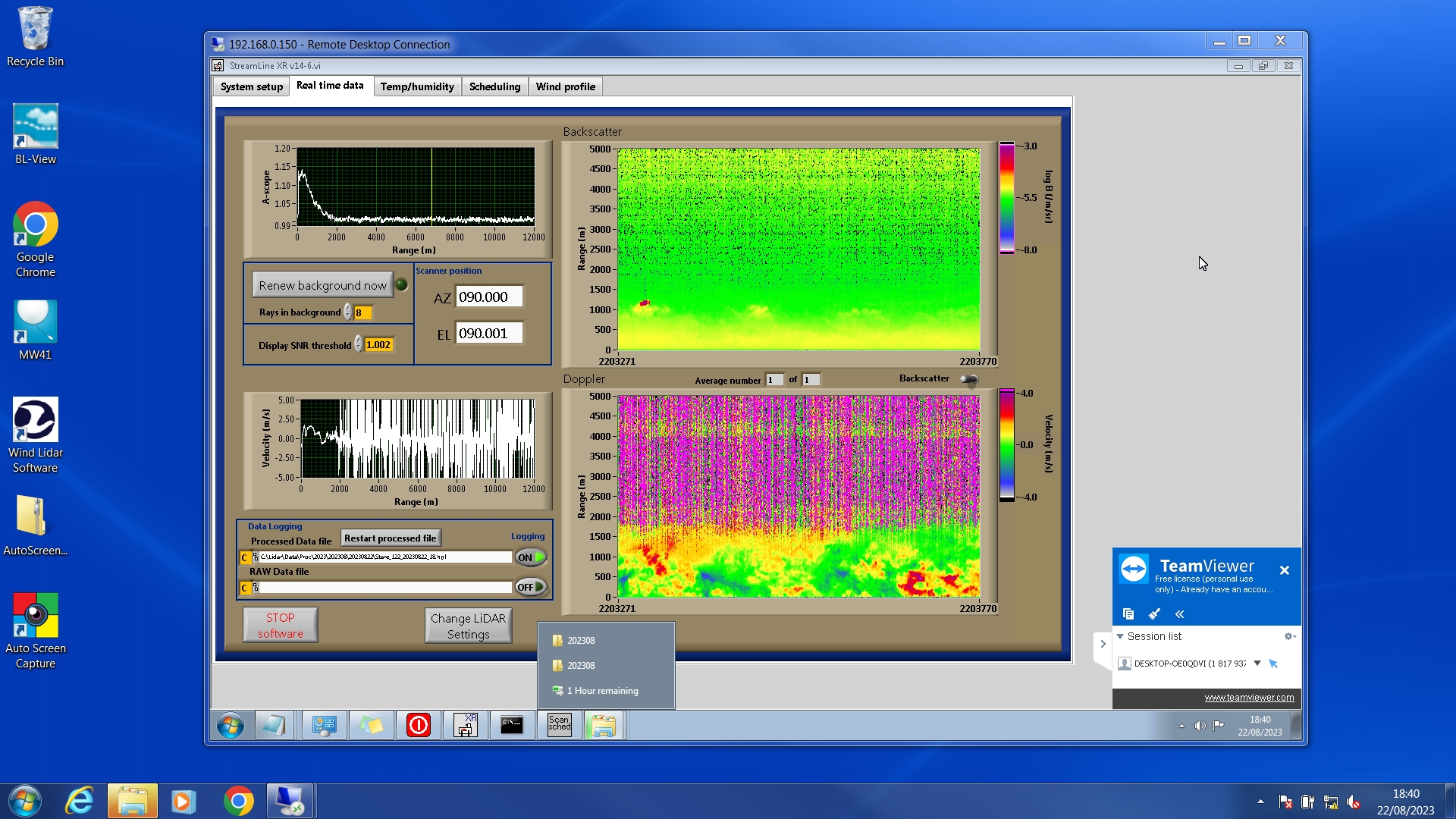Screen dimensions: 1456x819
Task: Click the backscatter log B color scale bar
Action: (x=1006, y=197)
